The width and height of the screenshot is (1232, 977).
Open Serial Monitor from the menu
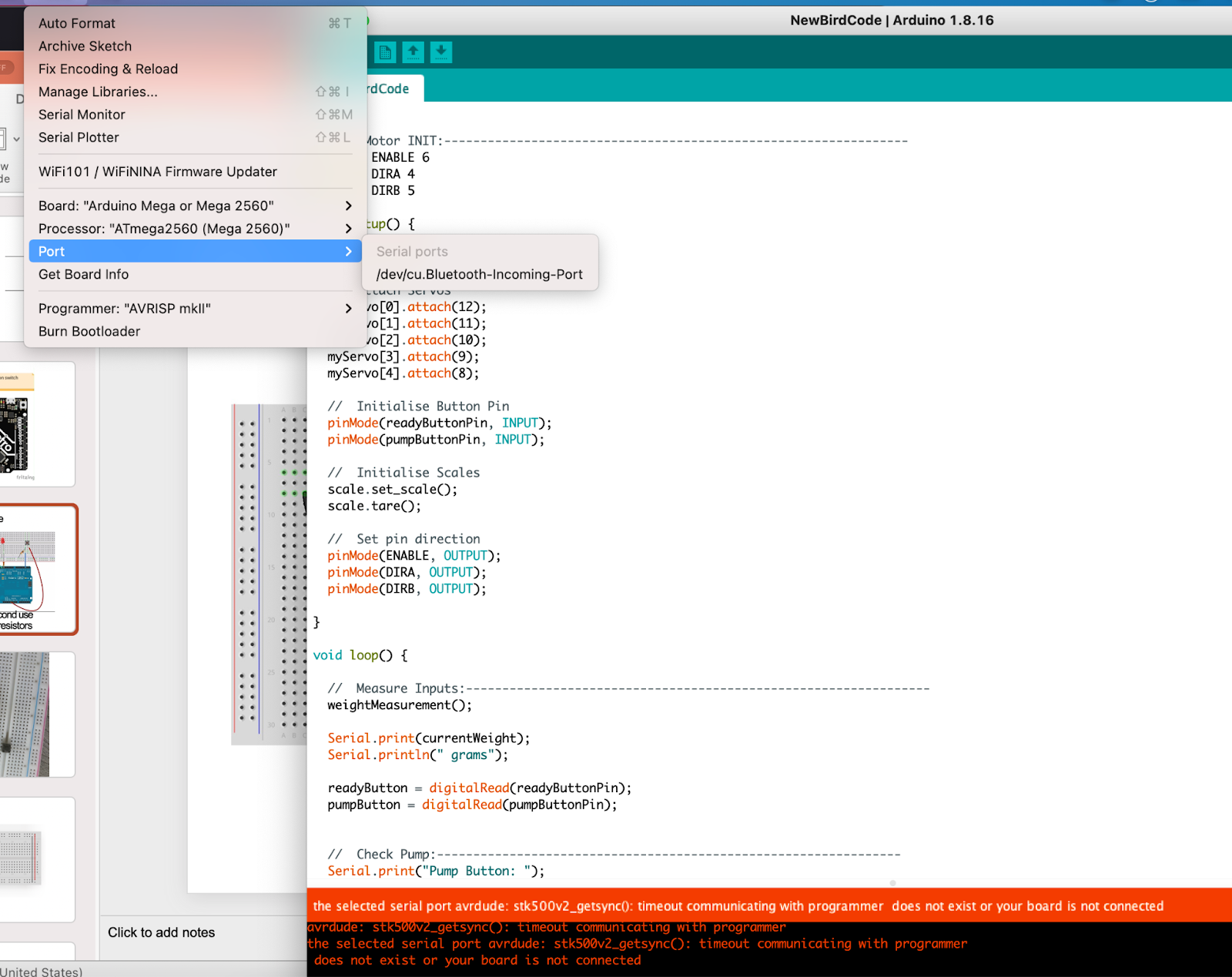tap(82, 115)
